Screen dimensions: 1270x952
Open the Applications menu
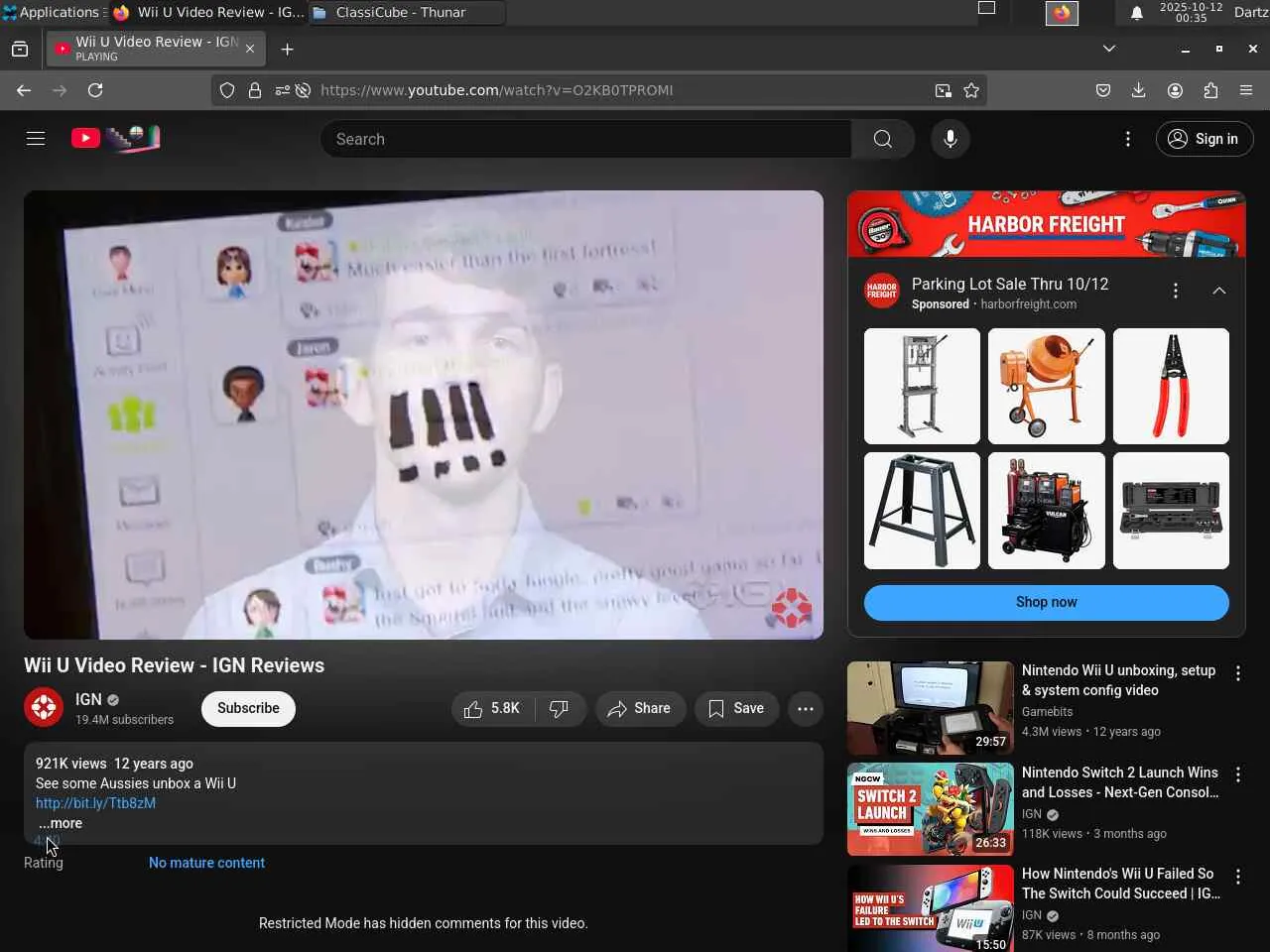[52, 12]
